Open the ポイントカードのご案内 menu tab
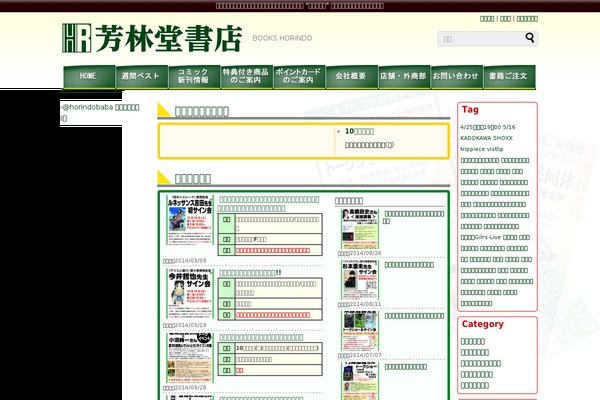Image resolution: width=600 pixels, height=400 pixels. tap(298, 77)
